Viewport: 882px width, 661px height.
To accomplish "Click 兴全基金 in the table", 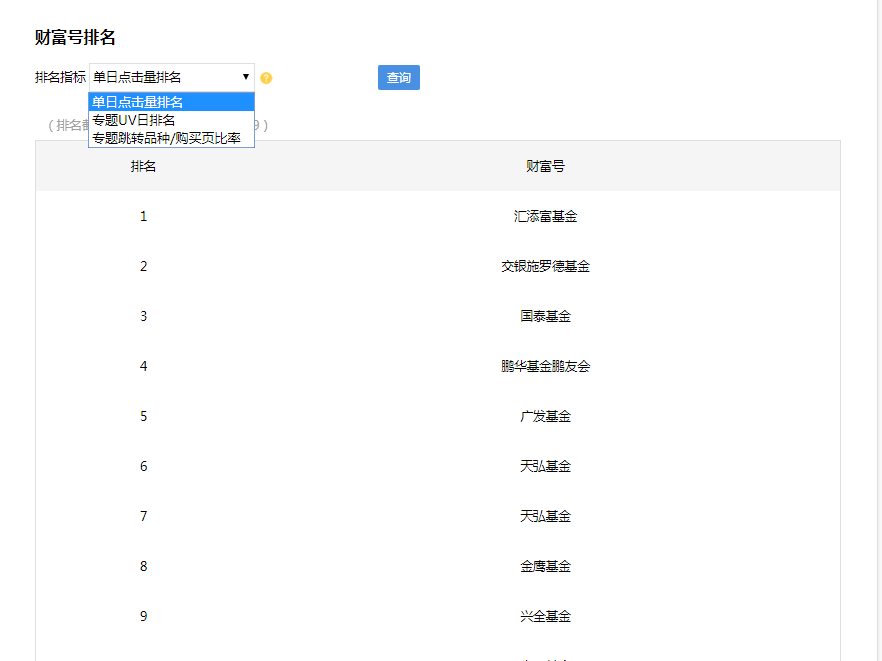I will click(x=545, y=617).
